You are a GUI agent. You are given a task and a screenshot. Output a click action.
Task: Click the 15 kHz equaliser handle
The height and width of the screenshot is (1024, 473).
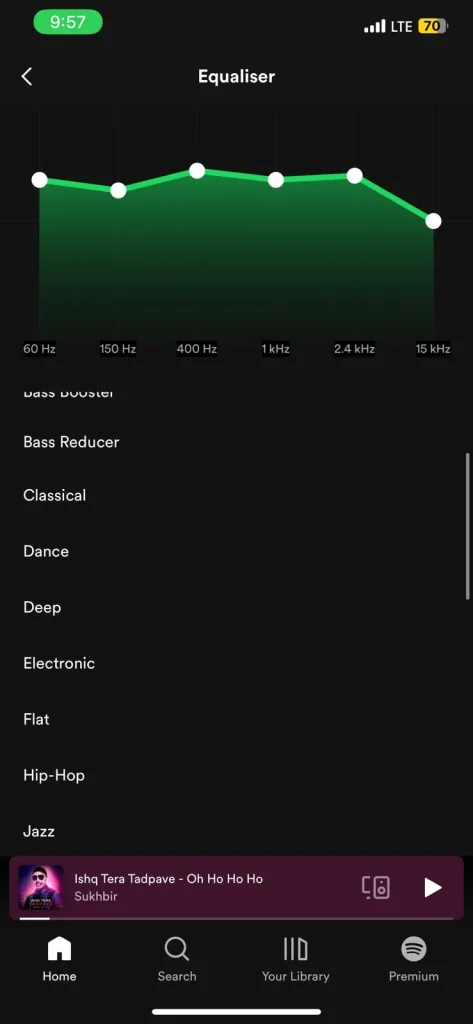coord(433,221)
